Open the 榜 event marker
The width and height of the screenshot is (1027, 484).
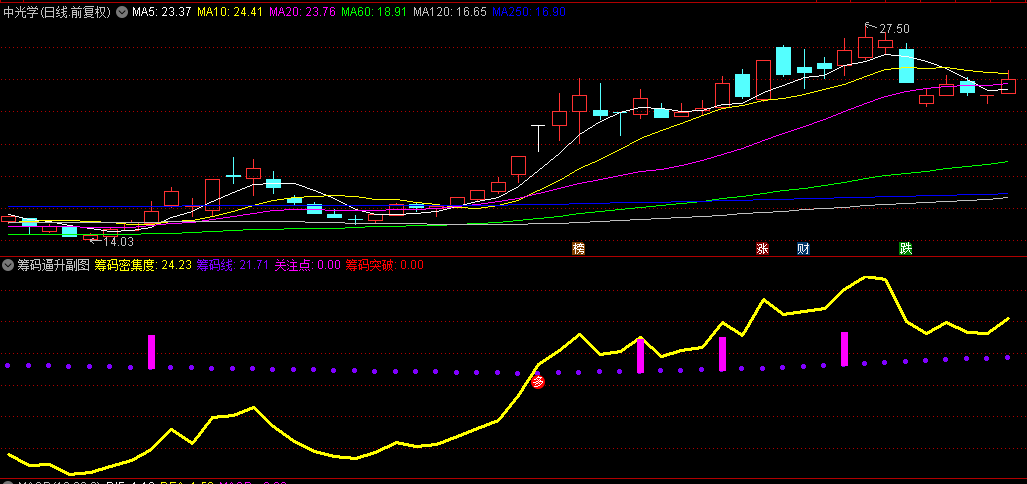[x=578, y=249]
